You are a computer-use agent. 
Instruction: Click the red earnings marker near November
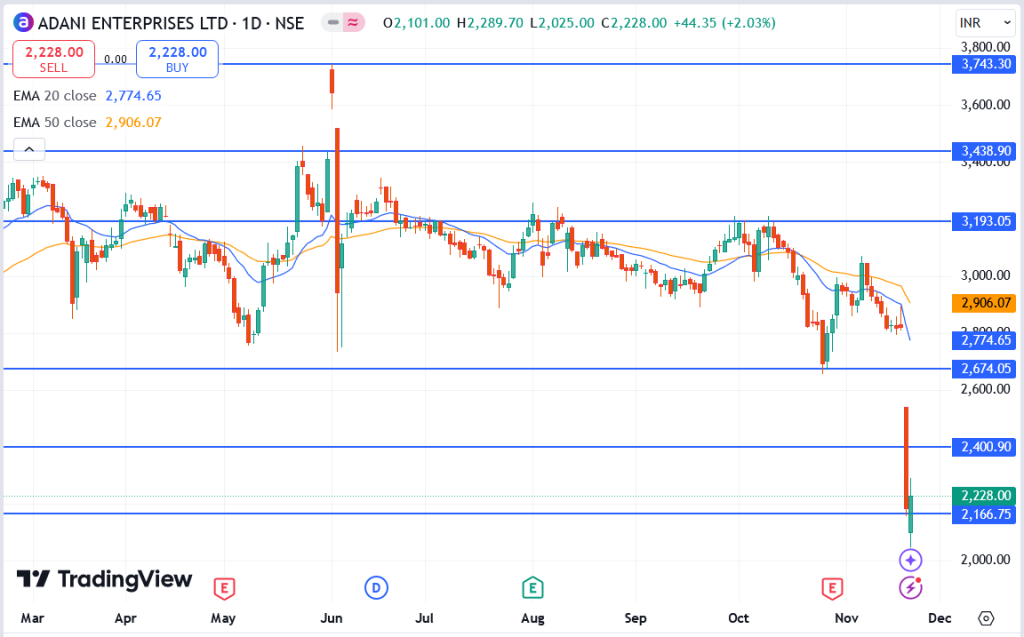[831, 589]
